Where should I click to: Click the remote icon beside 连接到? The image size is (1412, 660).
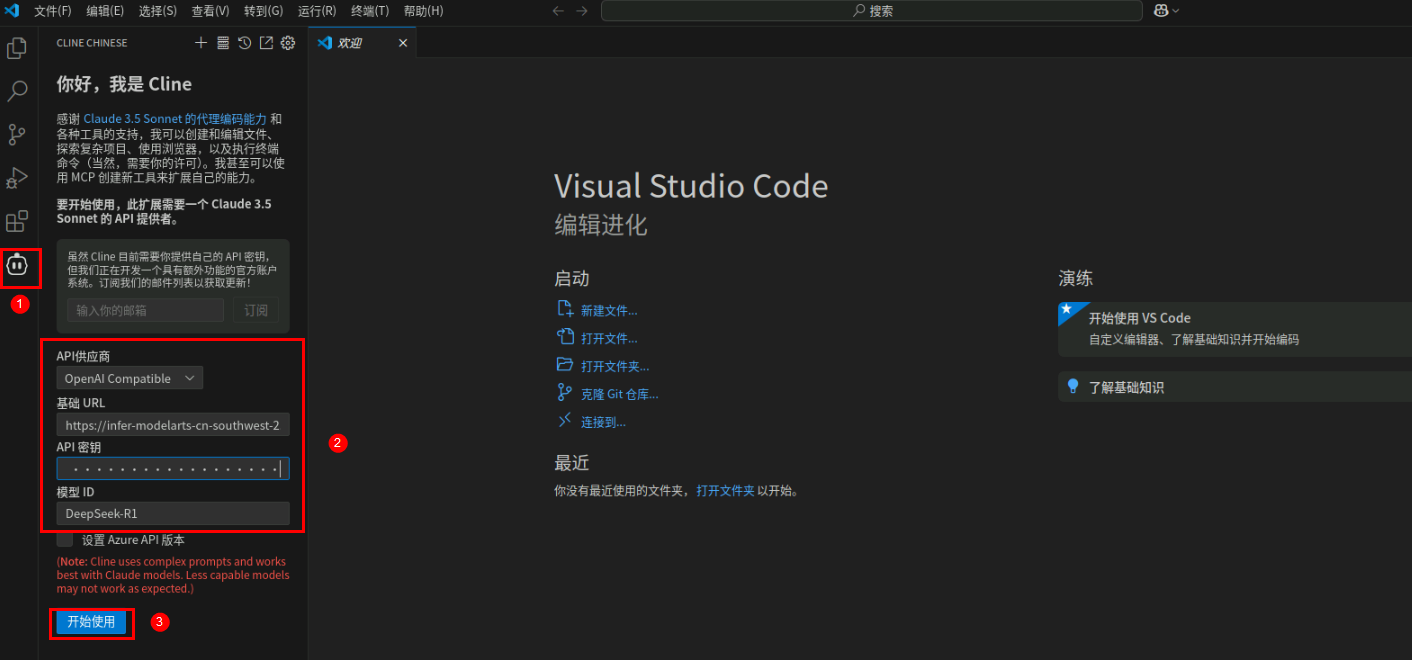point(565,421)
